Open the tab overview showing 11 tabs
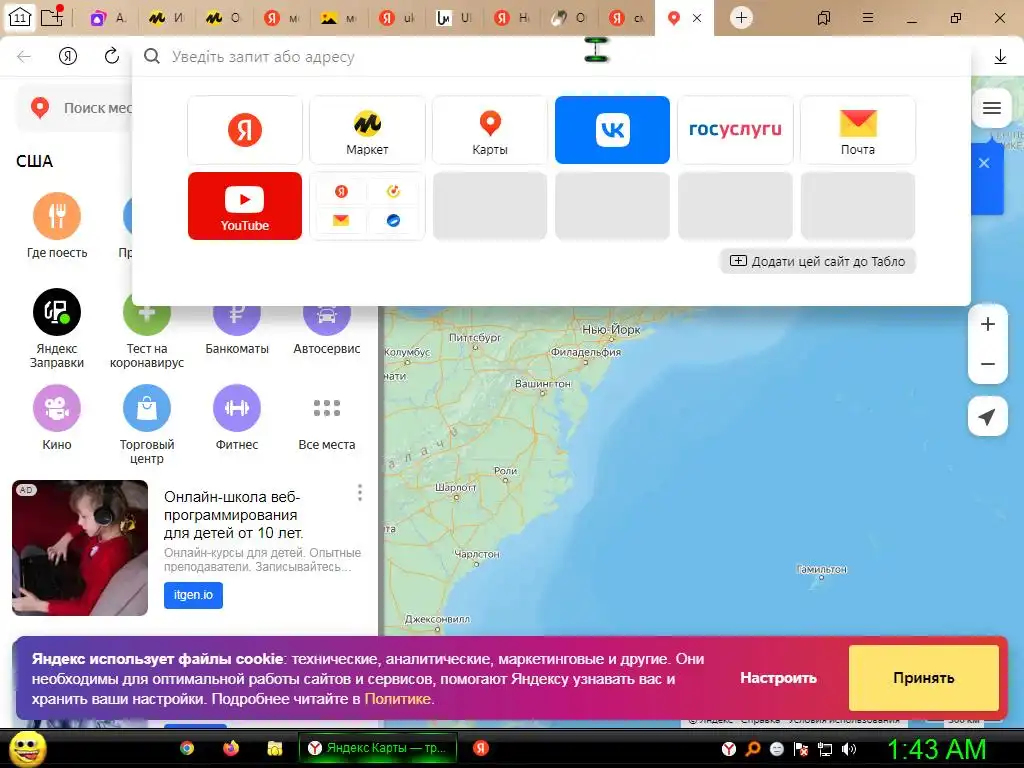The height and width of the screenshot is (768, 1024). click(20, 18)
